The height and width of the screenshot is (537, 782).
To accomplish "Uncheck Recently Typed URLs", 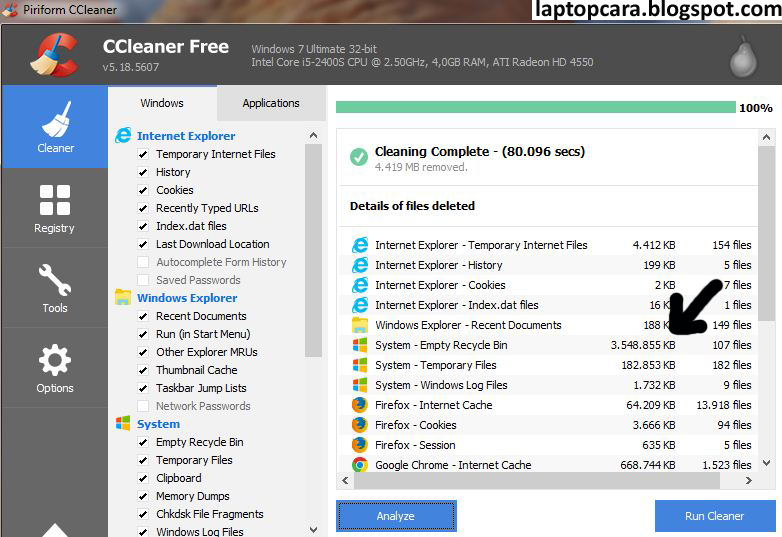I will point(143,208).
